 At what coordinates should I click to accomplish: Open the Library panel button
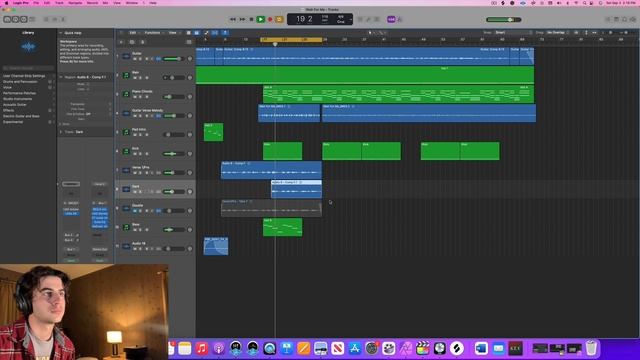pyautogui.click(x=7, y=19)
